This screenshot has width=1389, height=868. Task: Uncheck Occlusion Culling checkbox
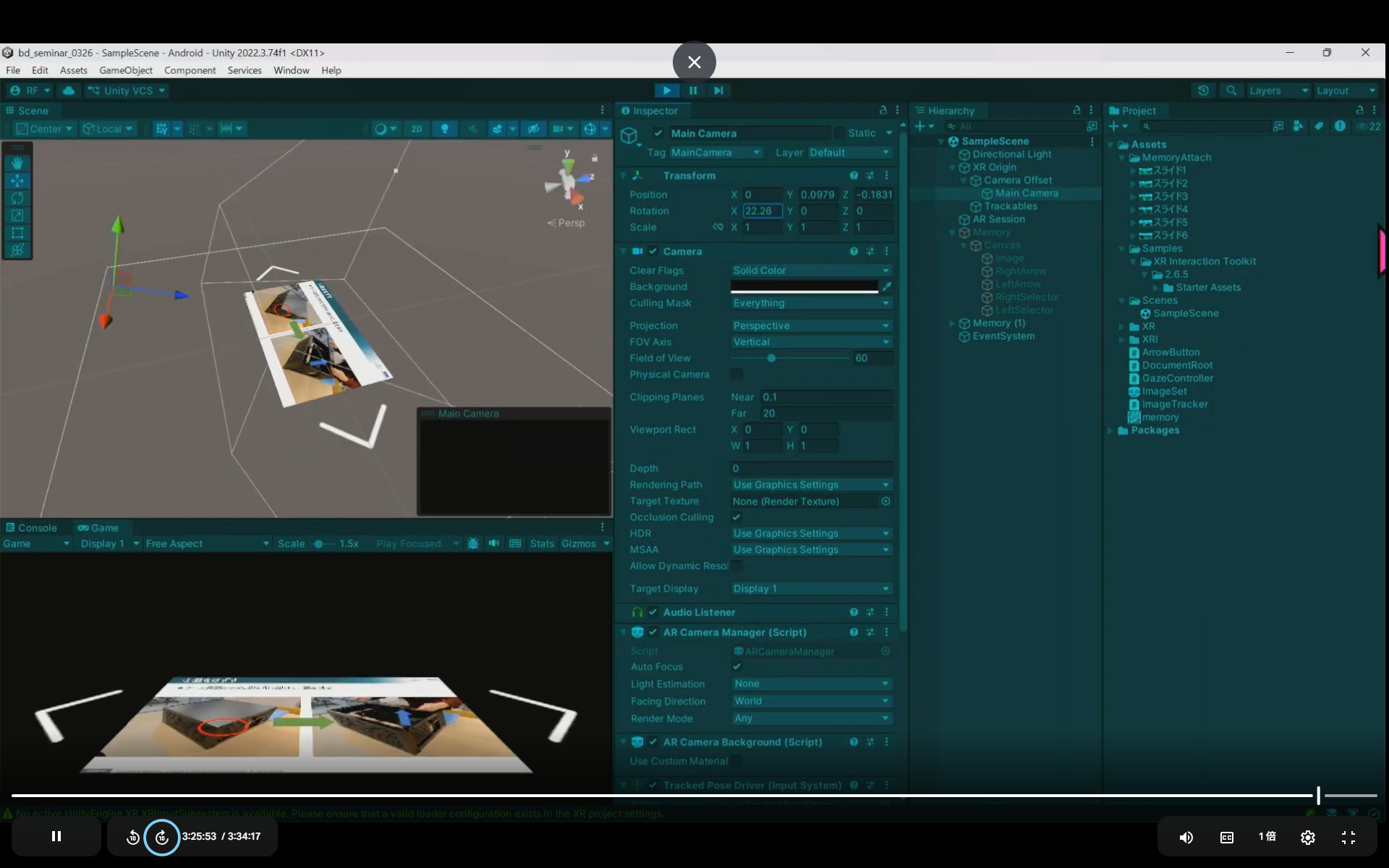736,517
